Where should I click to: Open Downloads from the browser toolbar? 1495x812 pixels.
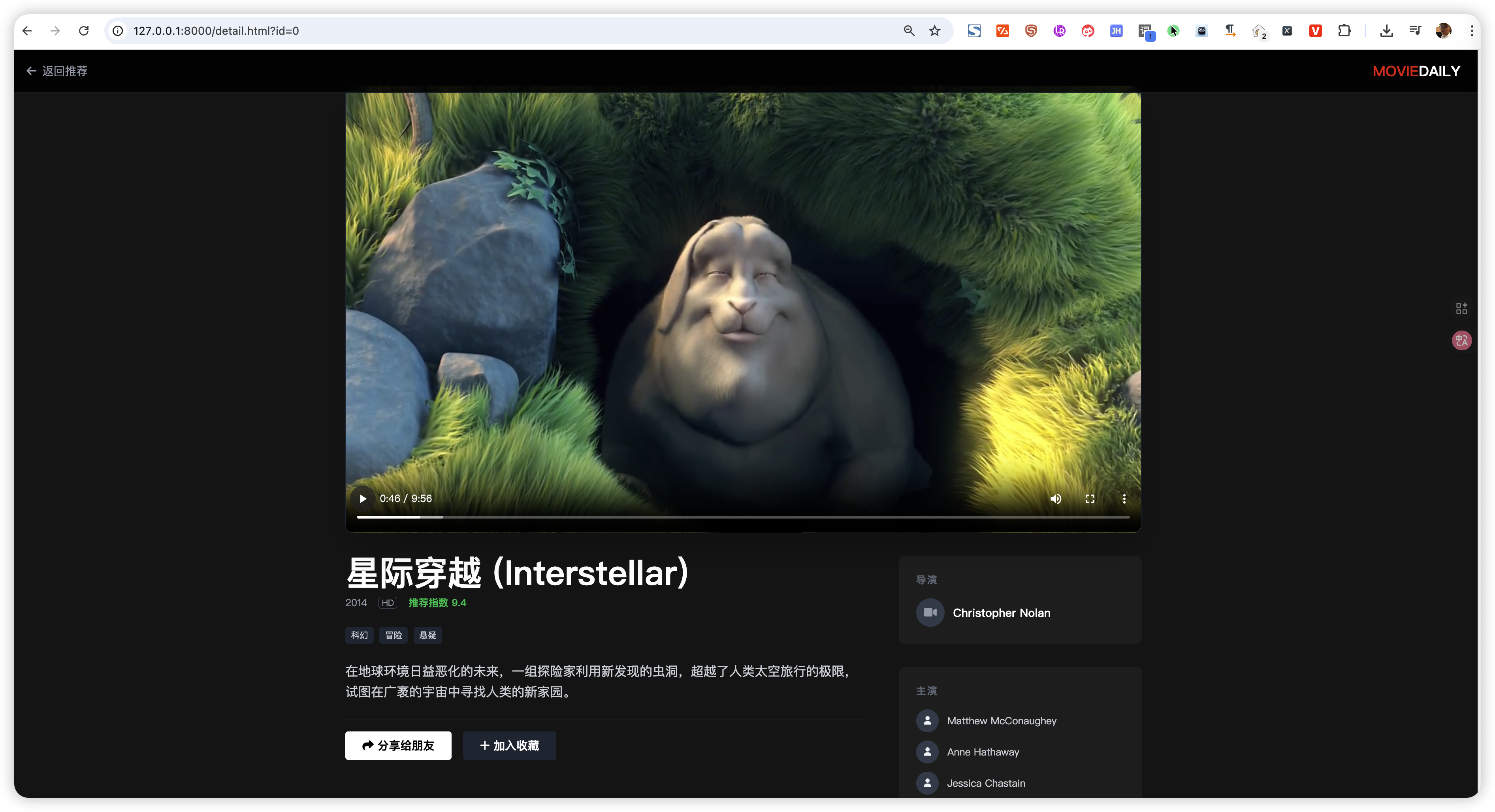(1386, 31)
